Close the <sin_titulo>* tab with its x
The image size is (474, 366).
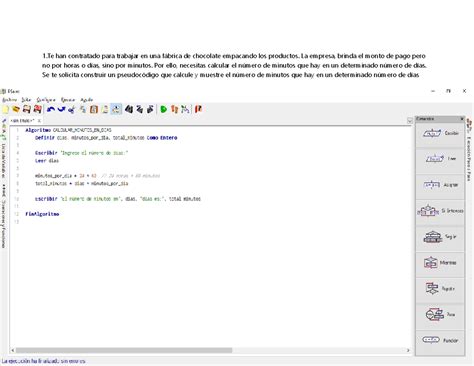tap(39, 121)
